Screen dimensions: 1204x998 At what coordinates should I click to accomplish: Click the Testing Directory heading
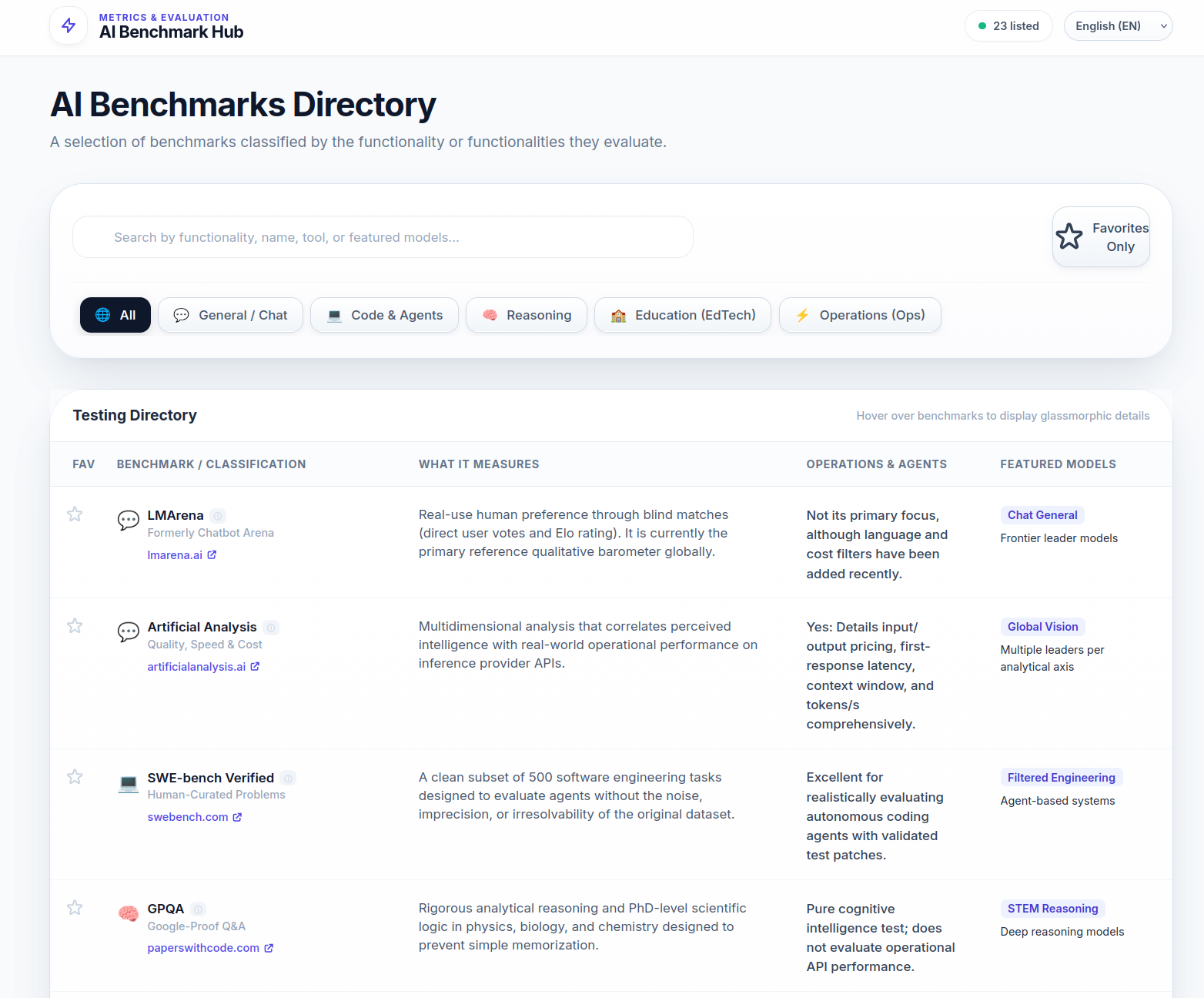135,415
